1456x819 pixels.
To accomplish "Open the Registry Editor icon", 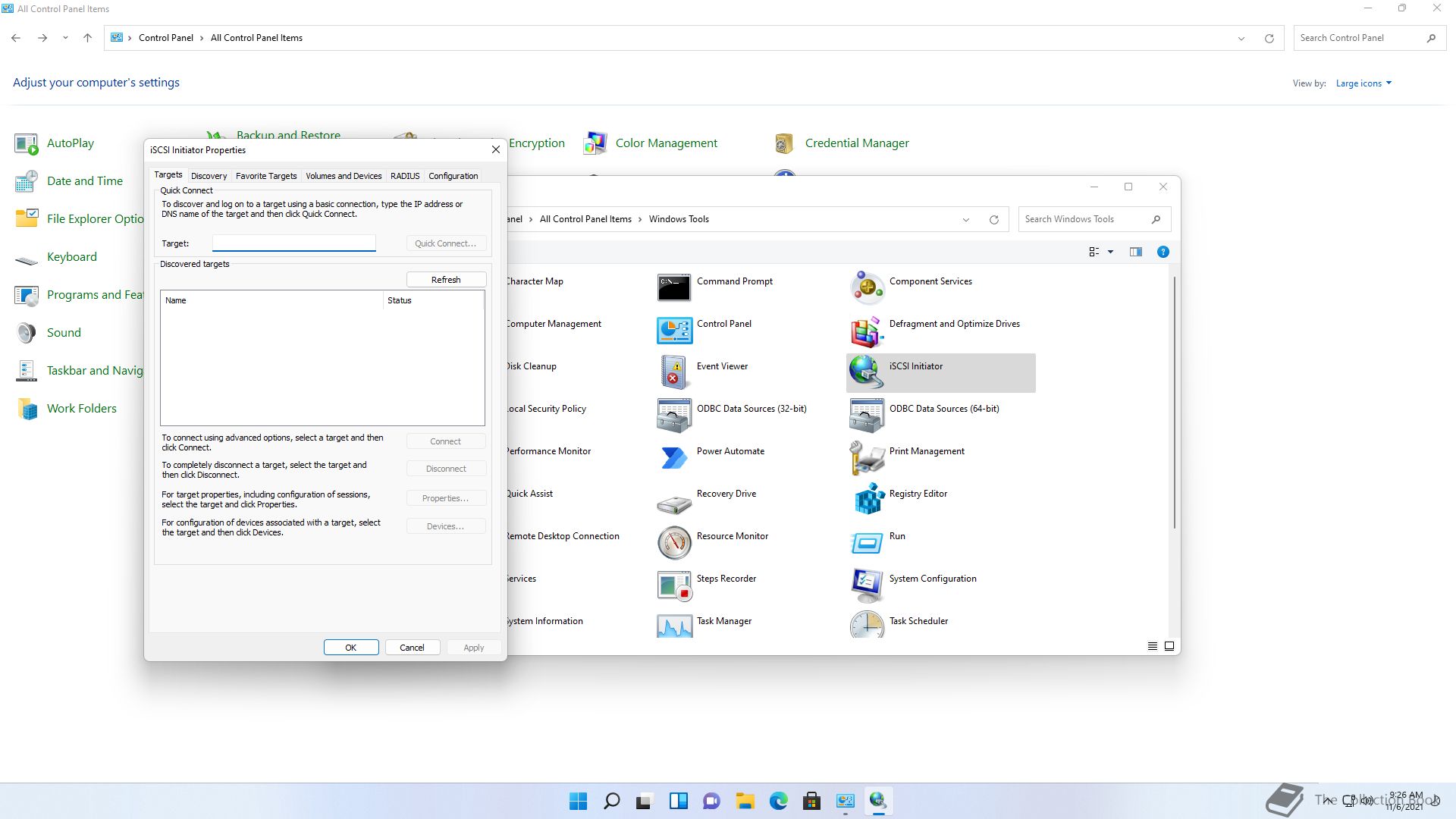I will click(867, 500).
